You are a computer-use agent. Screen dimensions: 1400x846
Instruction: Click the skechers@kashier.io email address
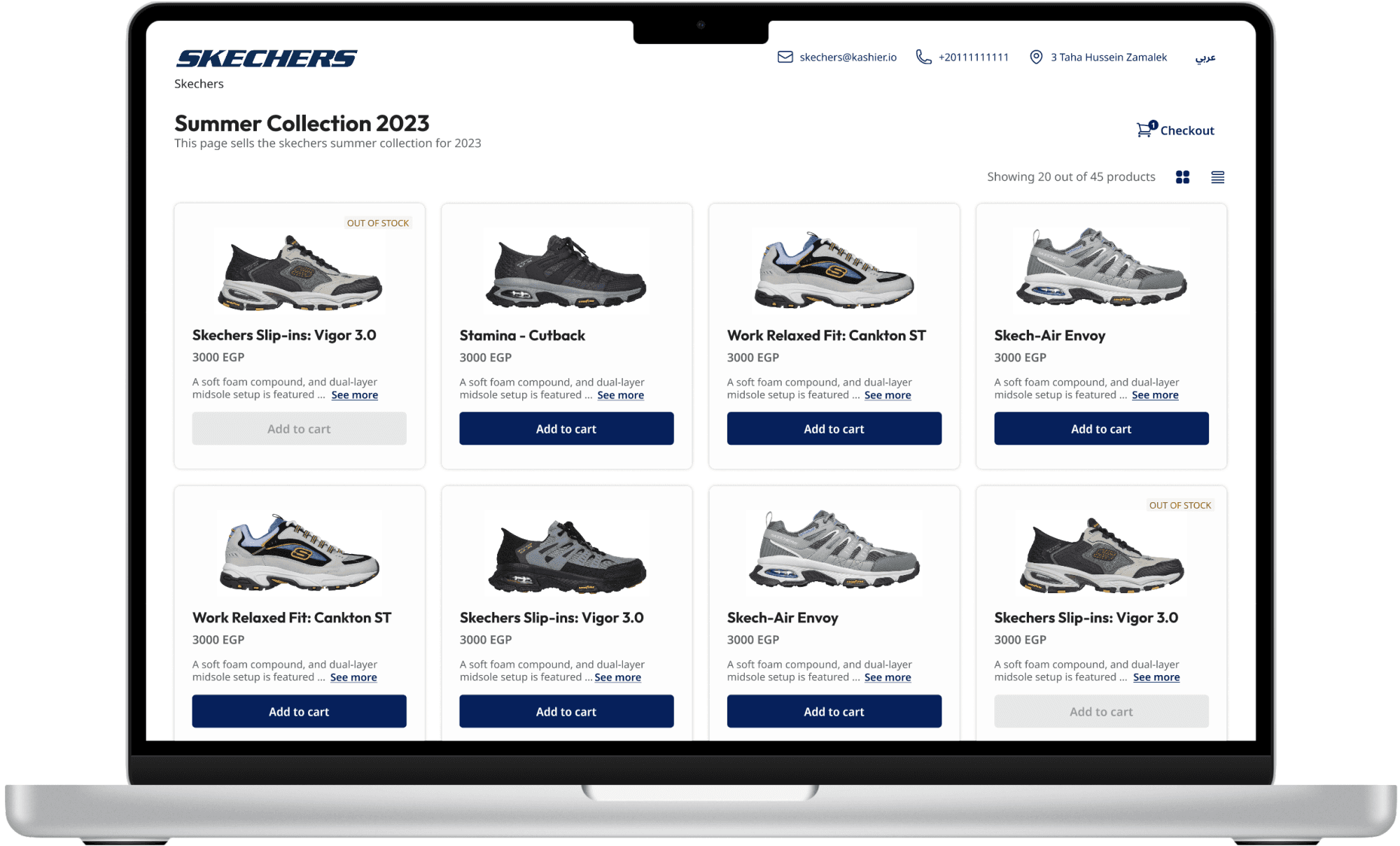(848, 57)
